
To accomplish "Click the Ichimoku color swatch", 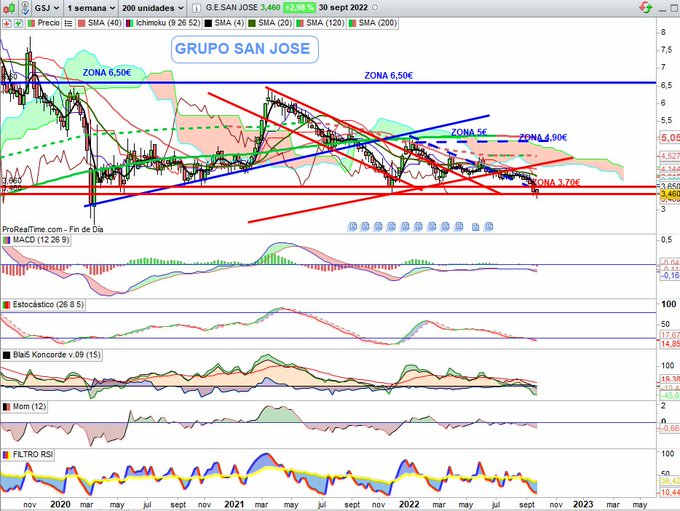I will click(x=129, y=23).
